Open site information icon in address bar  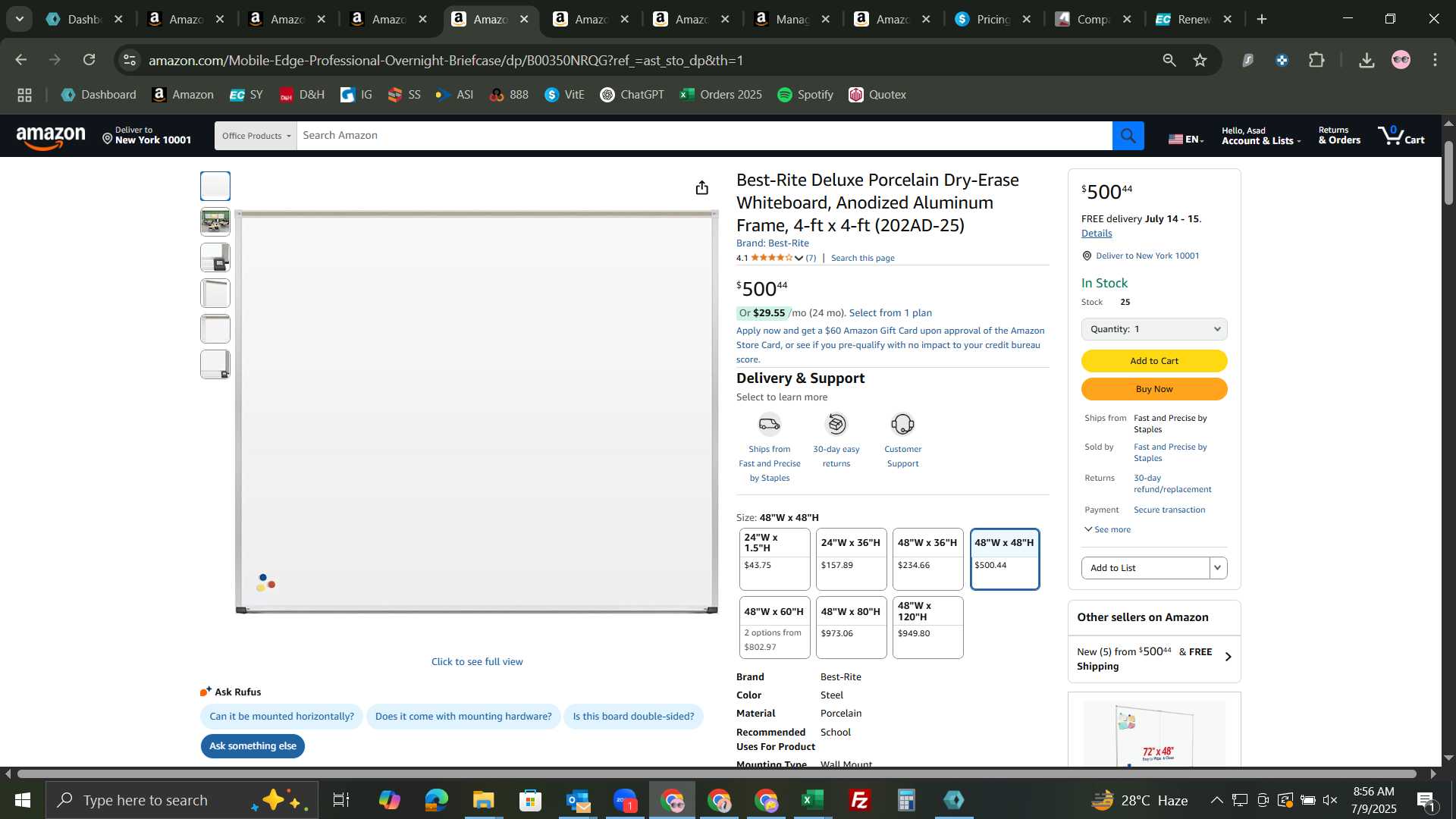(130, 60)
